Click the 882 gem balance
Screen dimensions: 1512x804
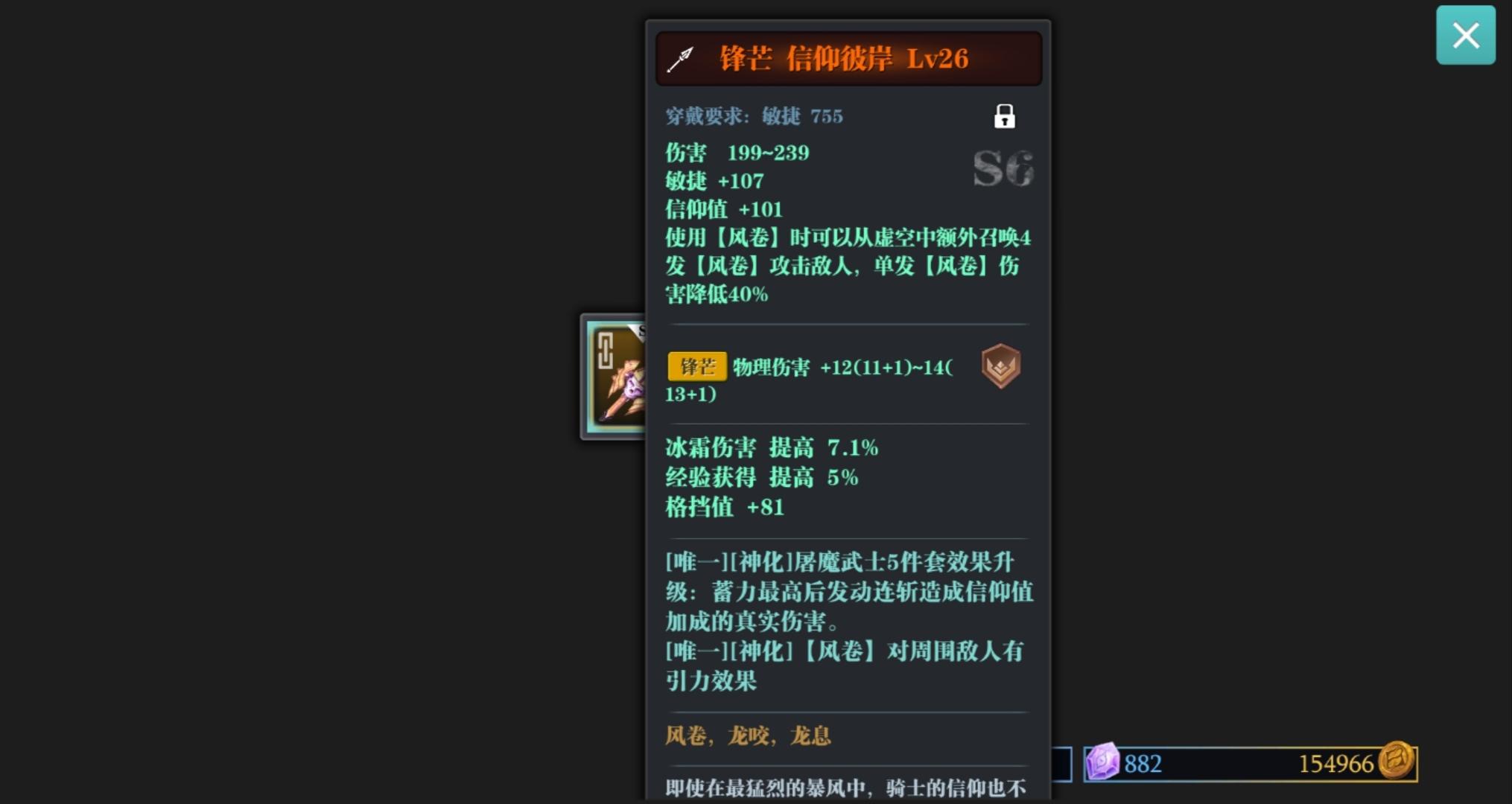point(1143,764)
